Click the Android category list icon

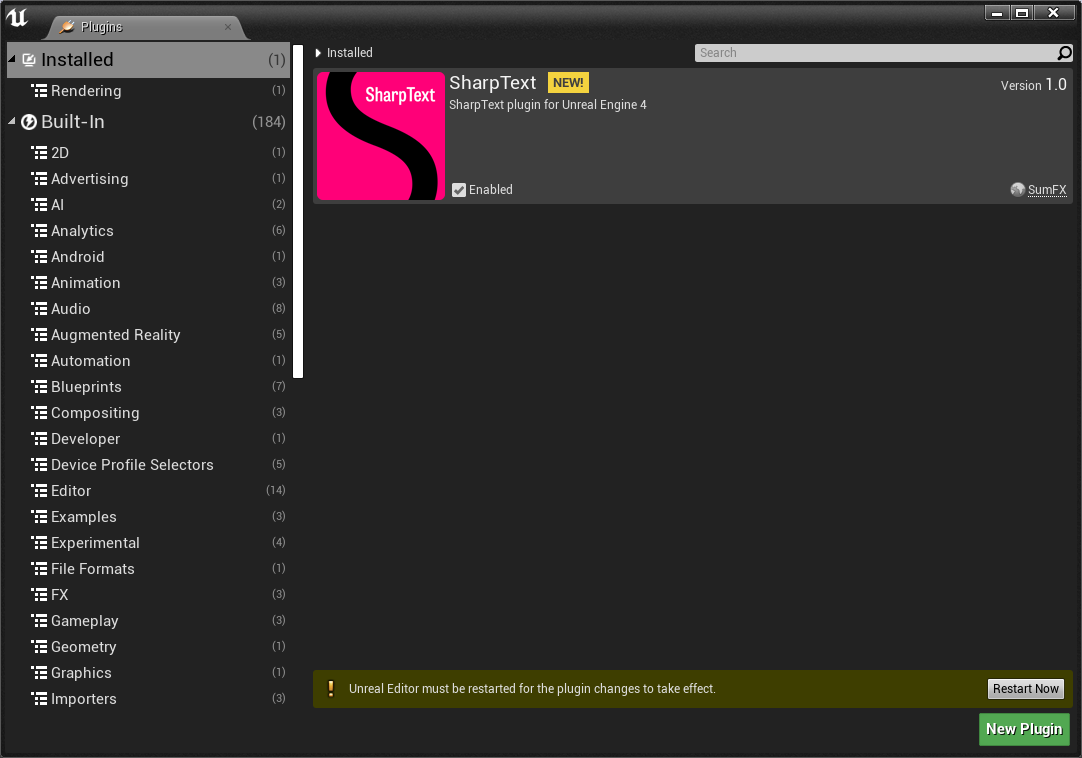(39, 257)
